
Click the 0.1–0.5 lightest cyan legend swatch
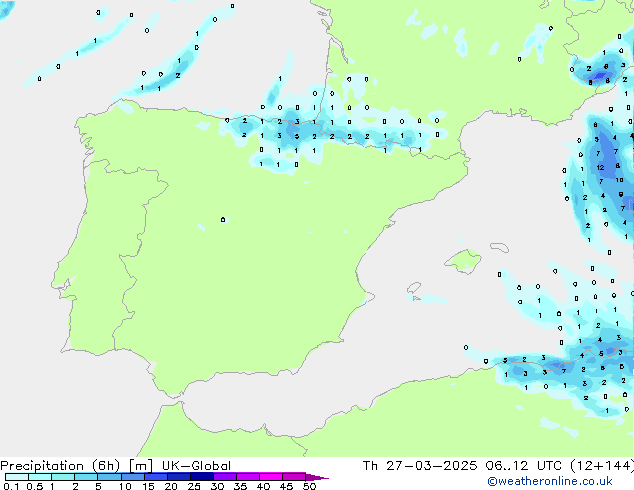tap(17, 477)
